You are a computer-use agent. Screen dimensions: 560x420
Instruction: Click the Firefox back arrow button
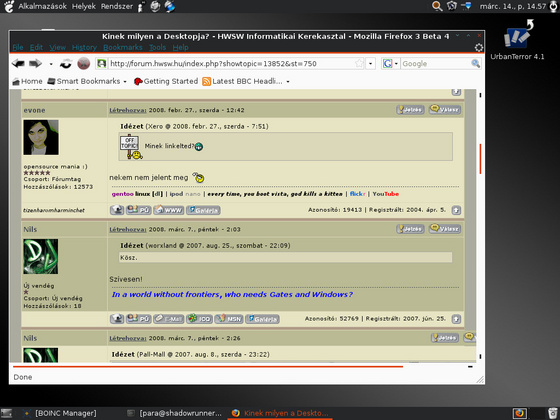18,64
